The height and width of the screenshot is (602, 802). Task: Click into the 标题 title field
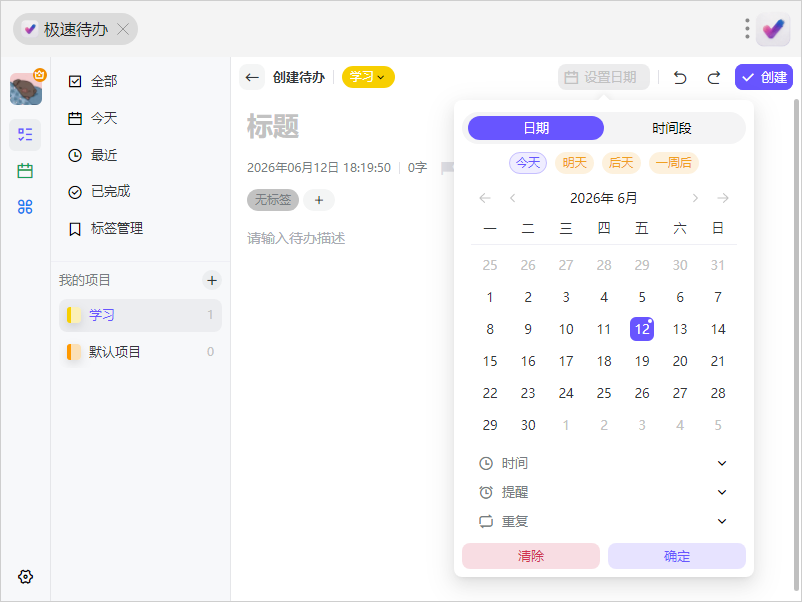click(x=273, y=126)
